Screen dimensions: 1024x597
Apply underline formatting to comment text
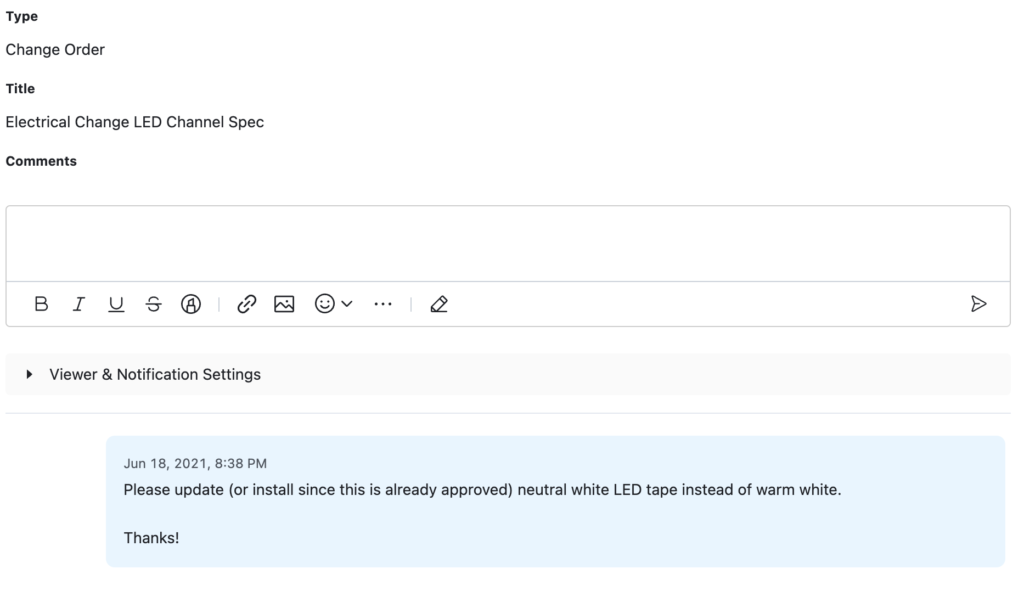(x=116, y=304)
